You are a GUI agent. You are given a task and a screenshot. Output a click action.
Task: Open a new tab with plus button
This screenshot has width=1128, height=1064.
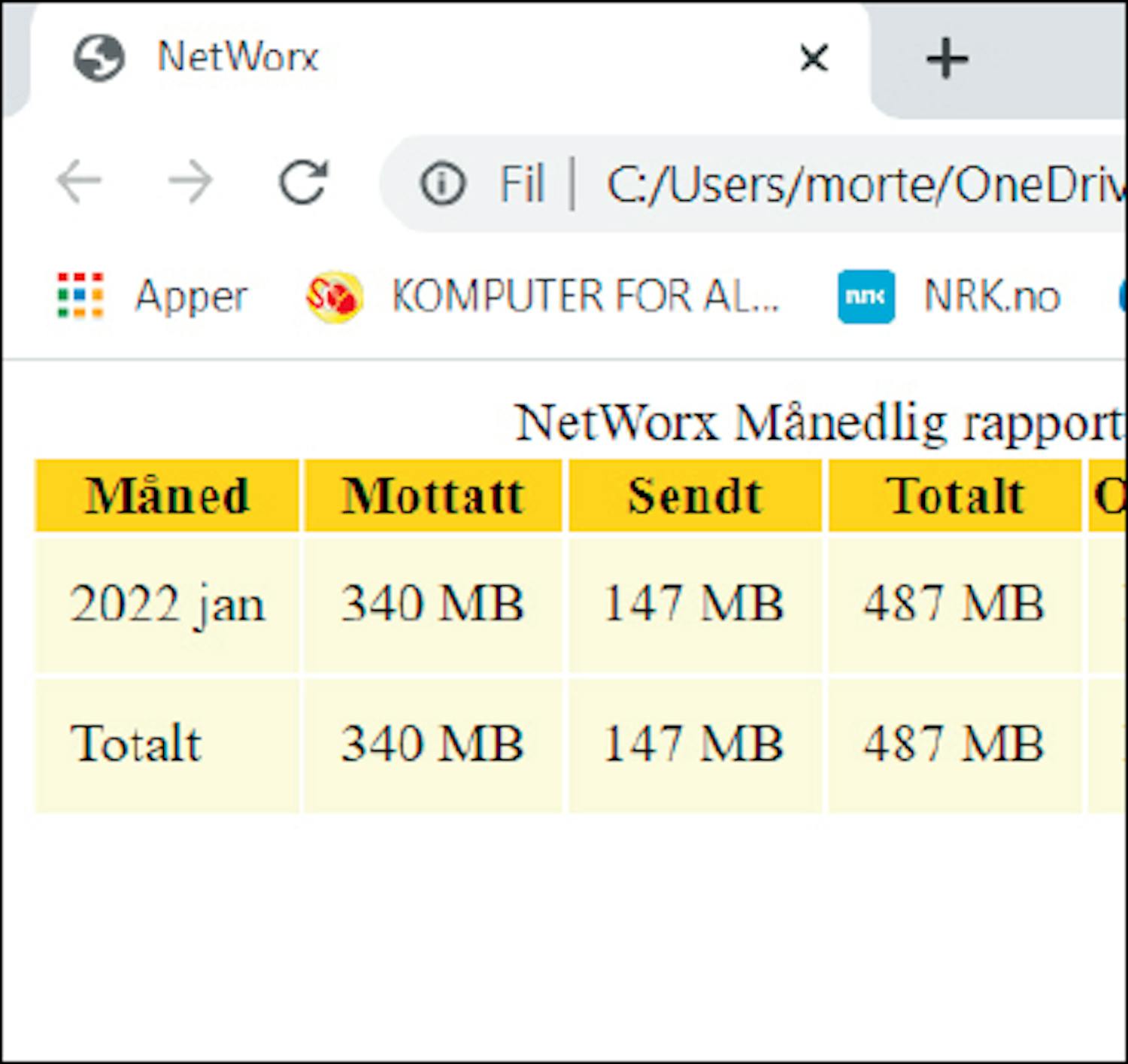click(947, 59)
